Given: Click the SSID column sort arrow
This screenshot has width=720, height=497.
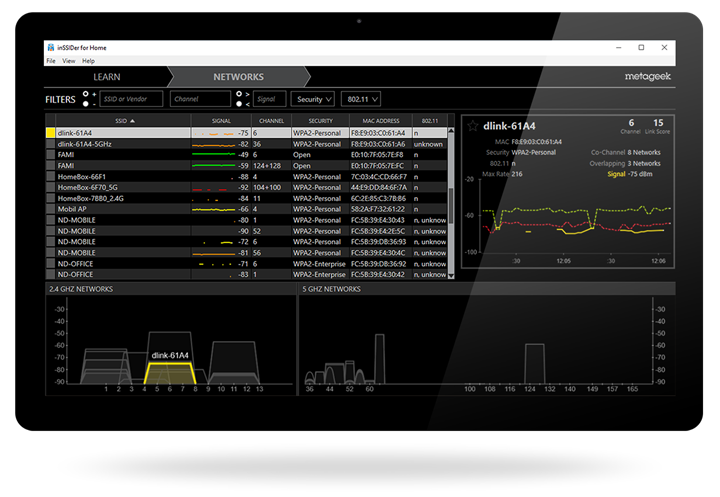Looking at the screenshot, I should pos(132,121).
